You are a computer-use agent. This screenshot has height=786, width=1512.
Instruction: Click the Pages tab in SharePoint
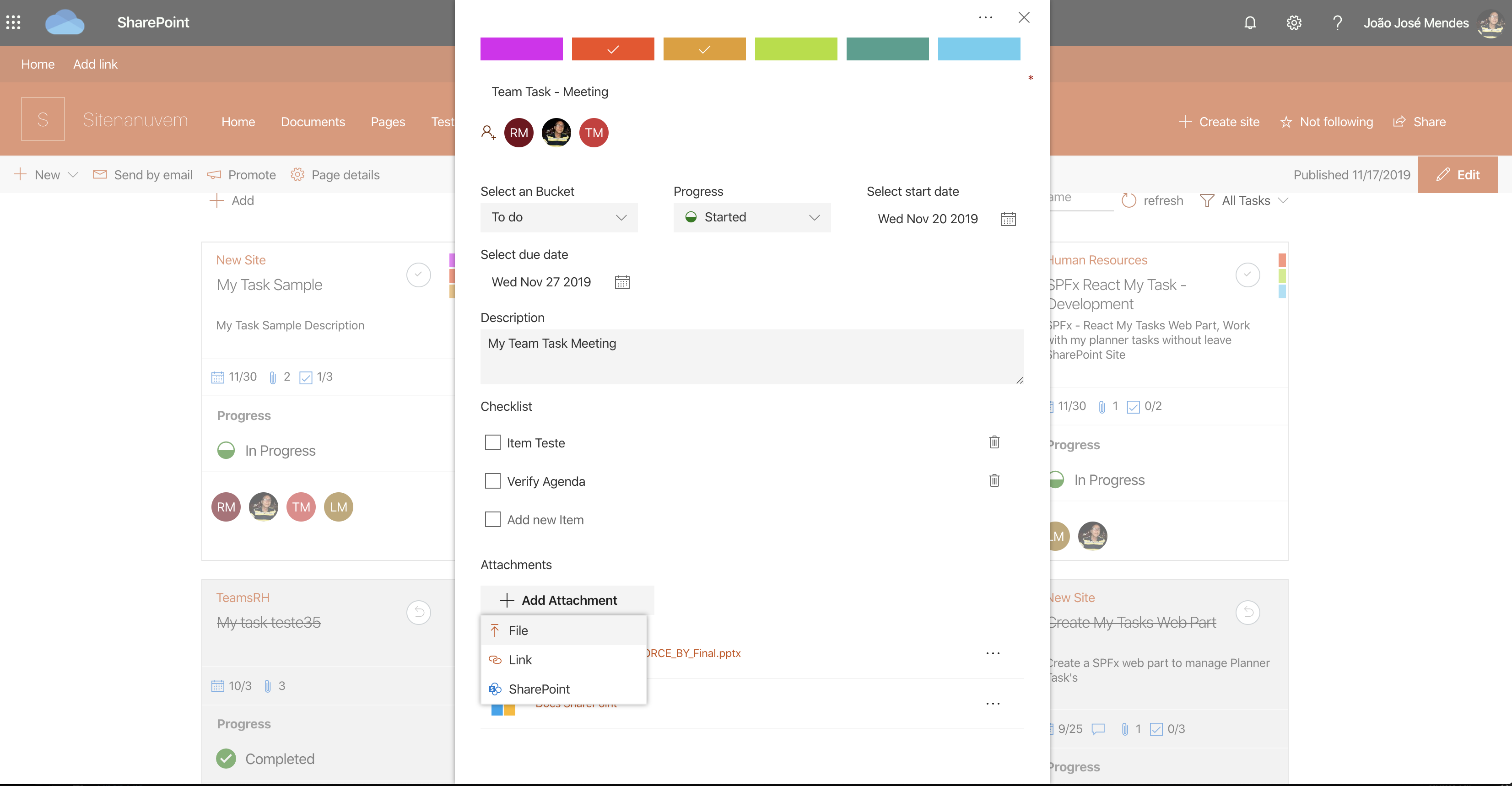(x=389, y=121)
